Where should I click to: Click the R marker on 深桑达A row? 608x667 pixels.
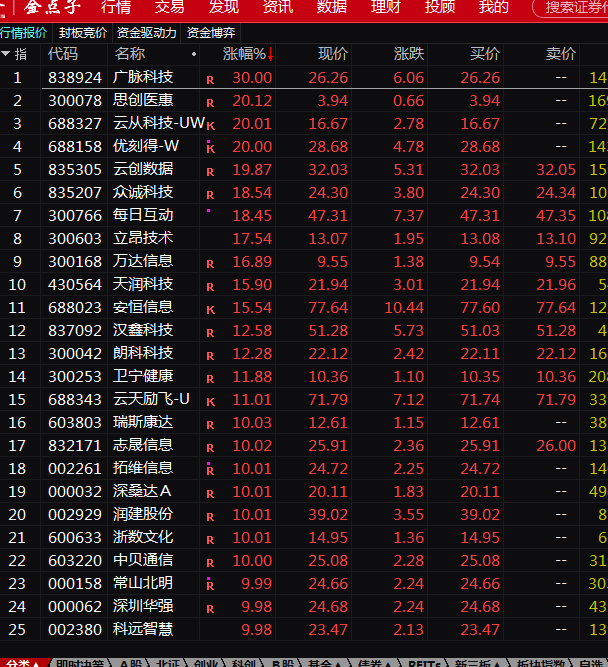[x=210, y=493]
